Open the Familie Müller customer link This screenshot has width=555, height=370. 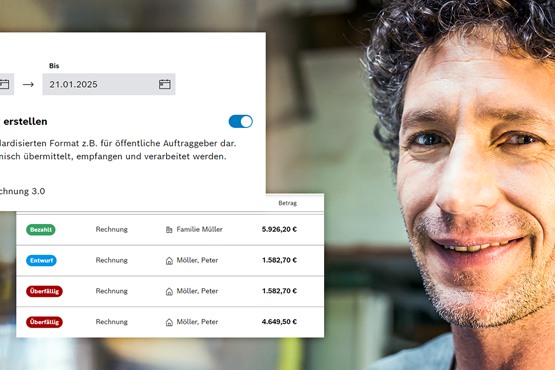200,229
